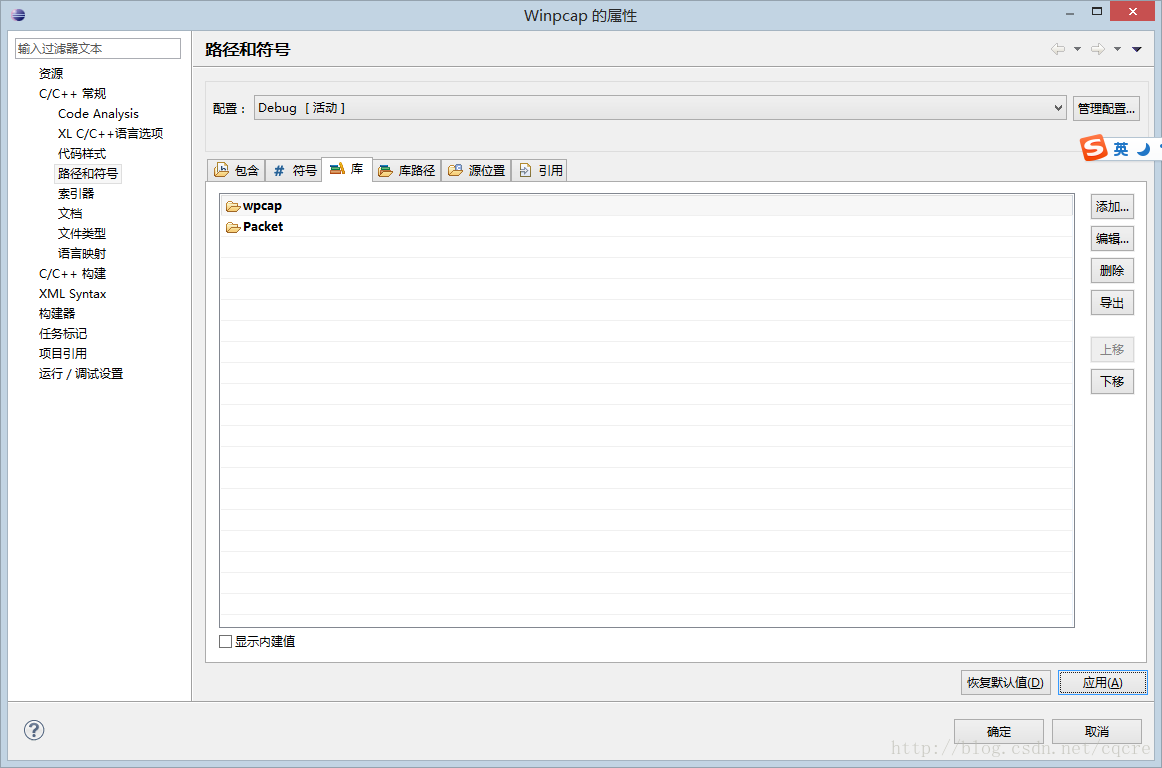Enable the 显示内建值 checkbox
Screen dimensions: 1162x768
[x=225, y=641]
